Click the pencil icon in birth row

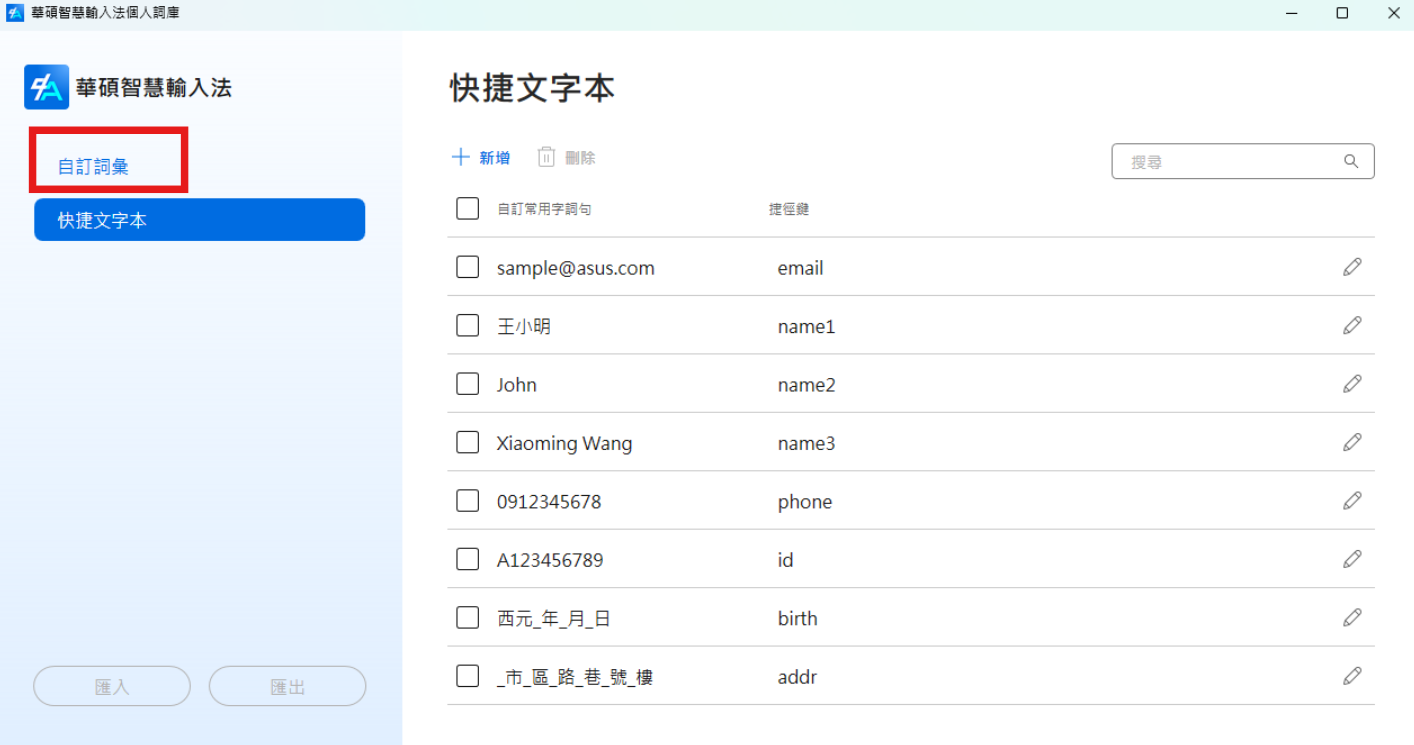tap(1352, 617)
